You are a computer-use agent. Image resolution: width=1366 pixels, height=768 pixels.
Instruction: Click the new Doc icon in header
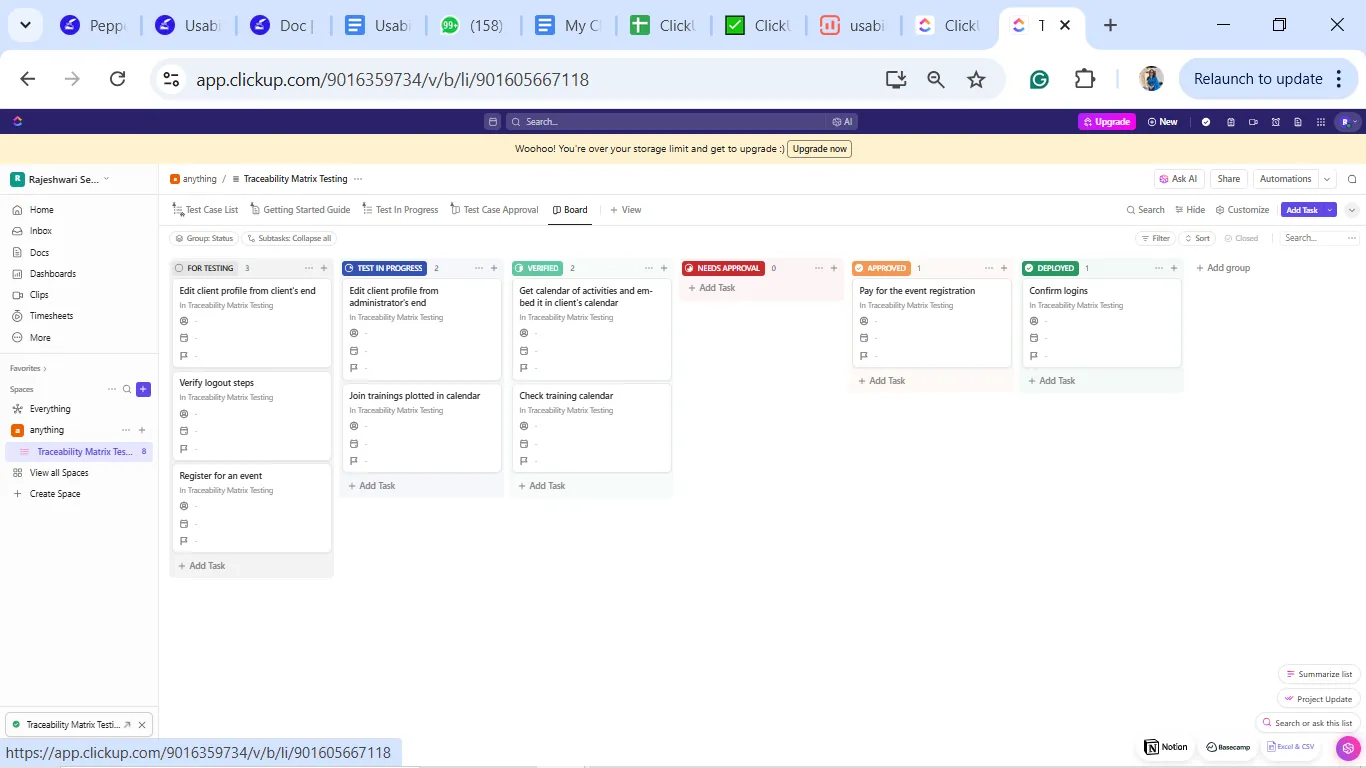(x=1298, y=122)
